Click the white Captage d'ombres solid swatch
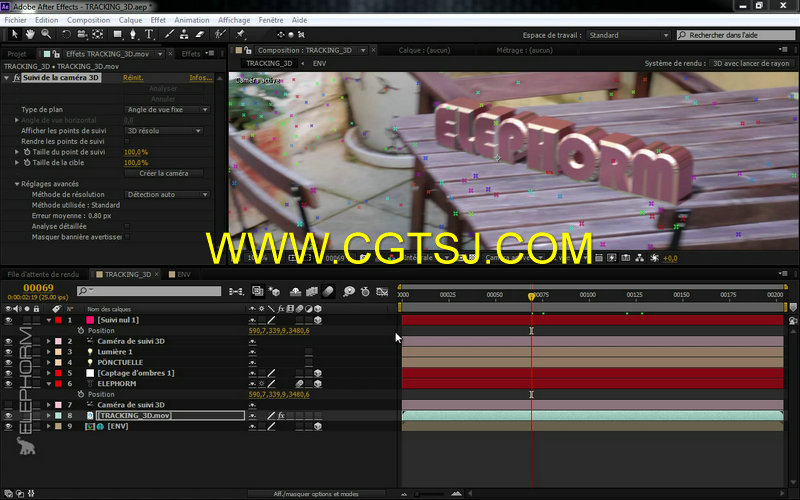This screenshot has height=500, width=800. [x=90, y=373]
